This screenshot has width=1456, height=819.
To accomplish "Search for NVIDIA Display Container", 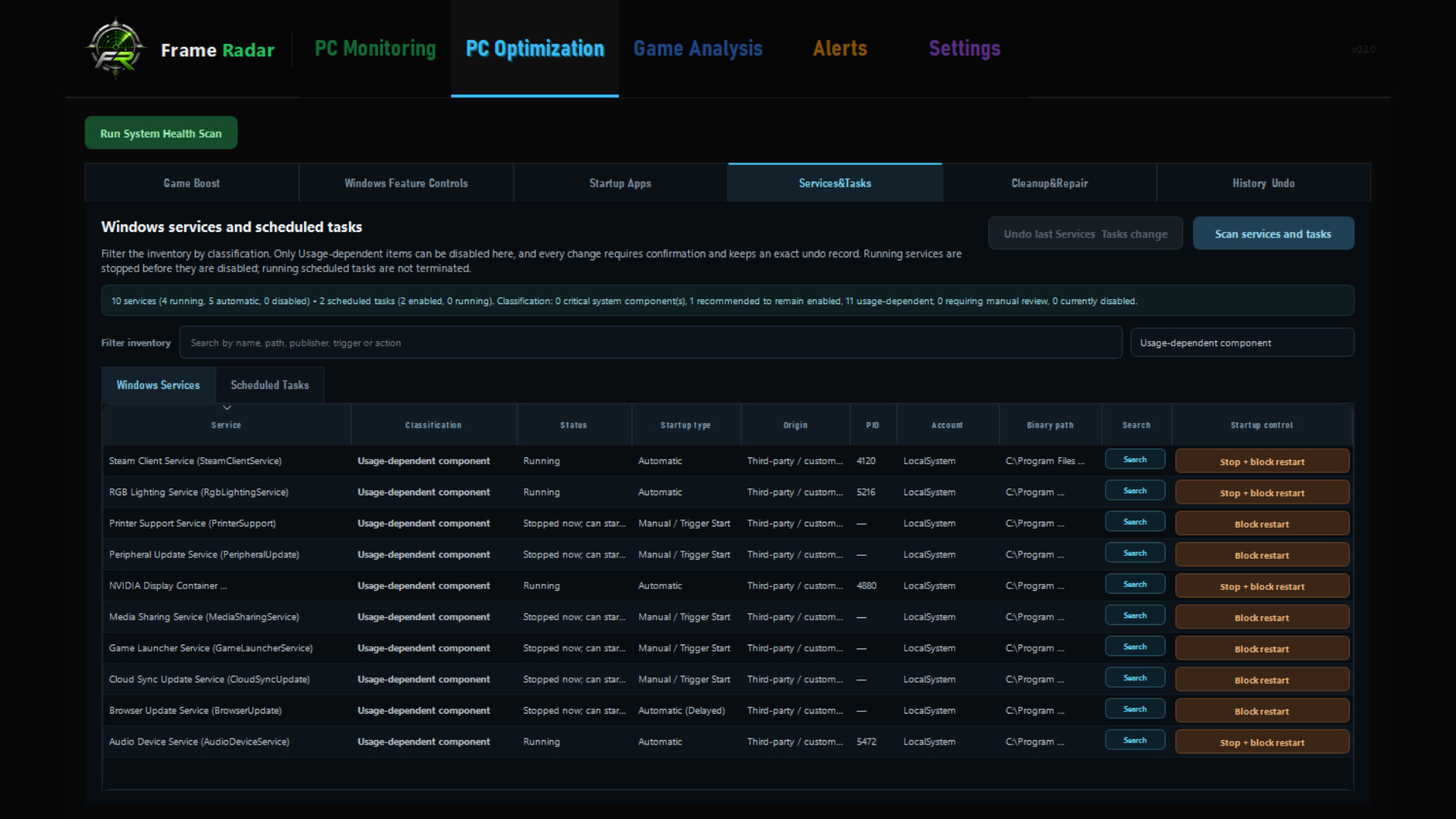I will [x=1135, y=584].
